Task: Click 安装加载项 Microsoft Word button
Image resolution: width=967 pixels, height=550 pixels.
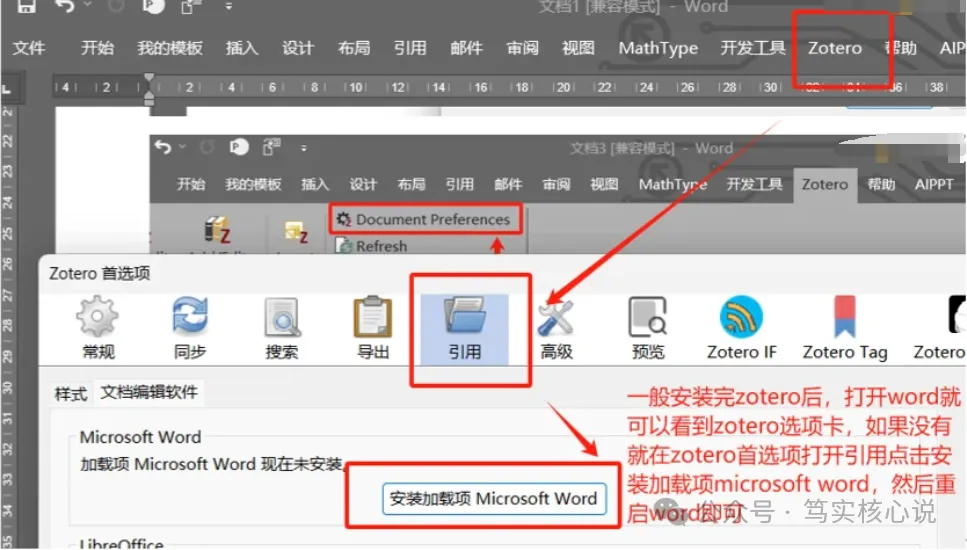Action: [x=493, y=498]
